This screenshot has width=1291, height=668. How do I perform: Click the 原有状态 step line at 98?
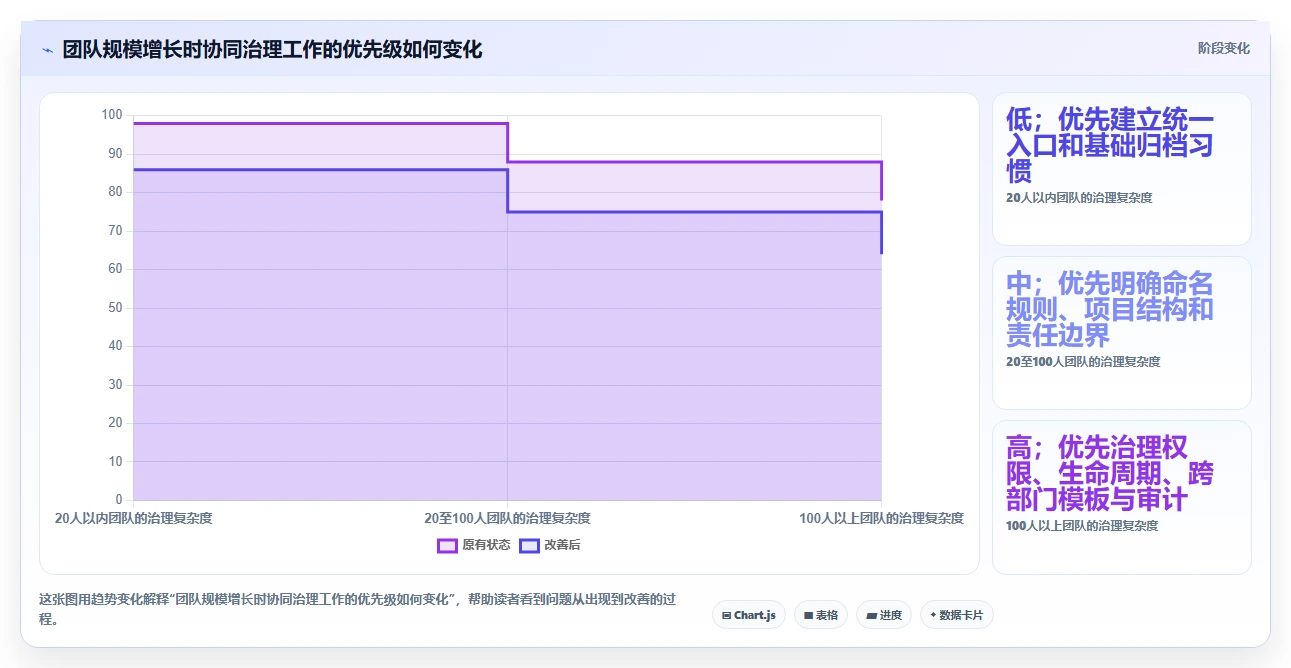[320, 123]
